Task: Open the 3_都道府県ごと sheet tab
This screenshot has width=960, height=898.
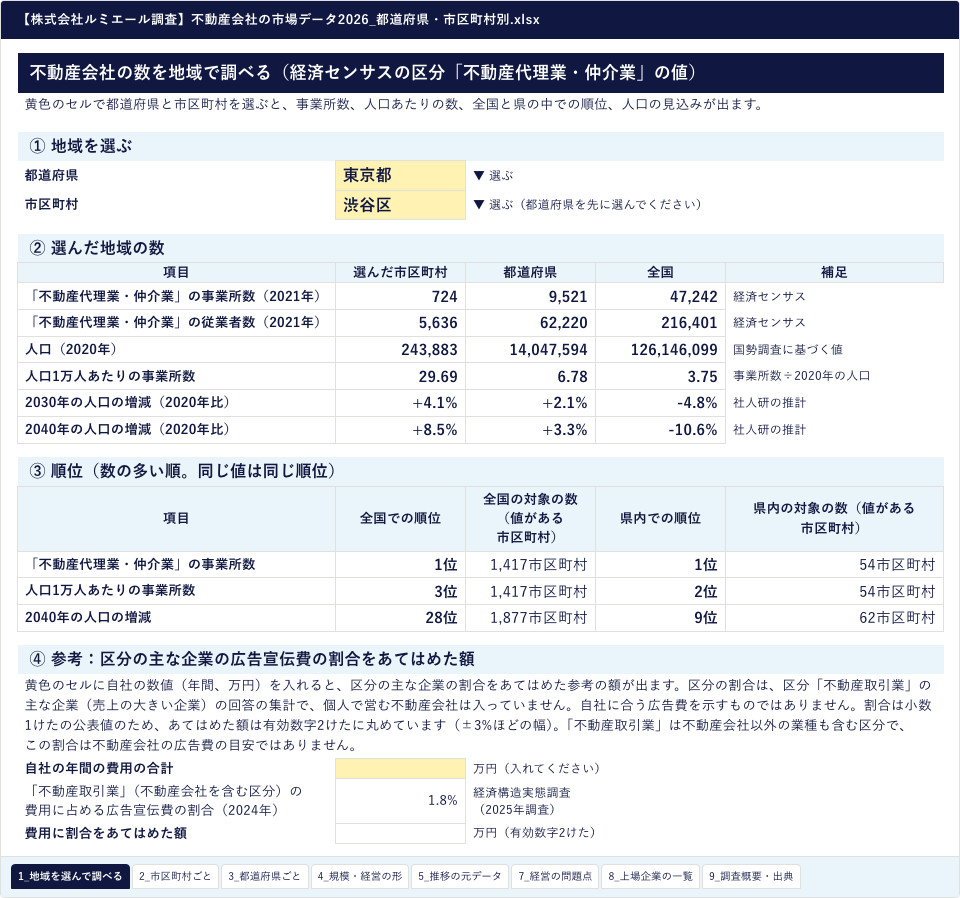Action: pyautogui.click(x=264, y=876)
